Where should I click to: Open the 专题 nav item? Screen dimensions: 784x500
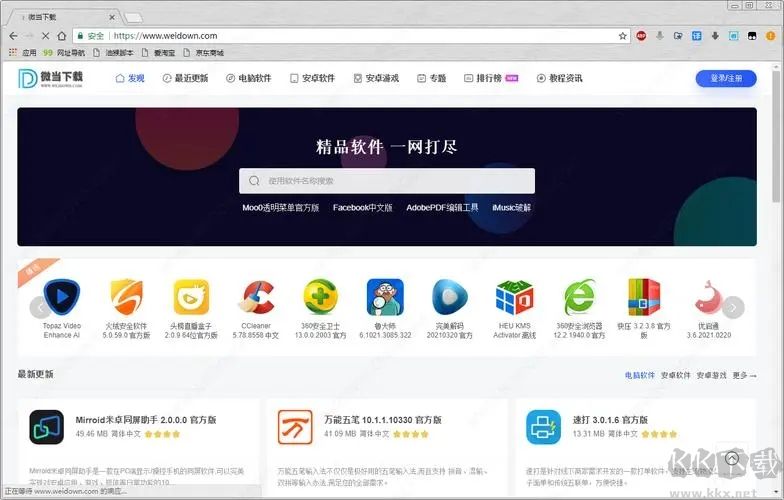pyautogui.click(x=432, y=78)
